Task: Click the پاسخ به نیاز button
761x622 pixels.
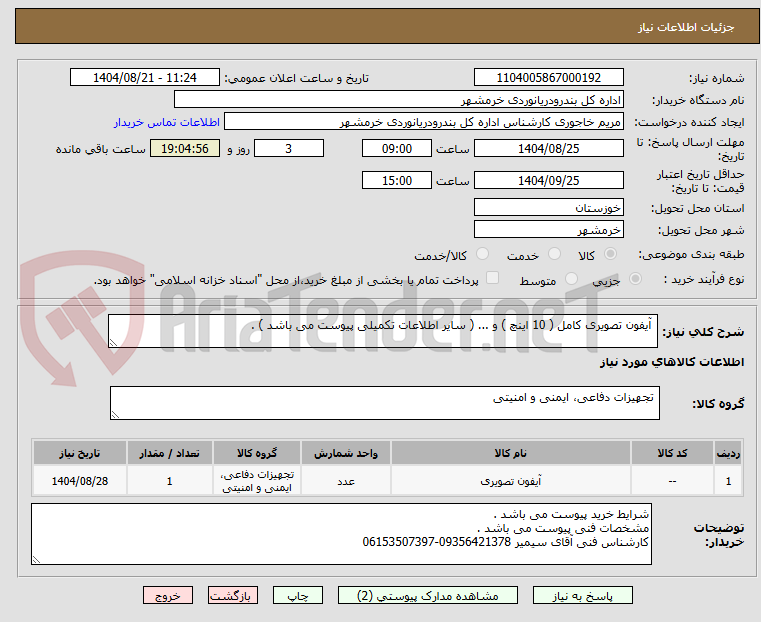Action: click(582, 595)
